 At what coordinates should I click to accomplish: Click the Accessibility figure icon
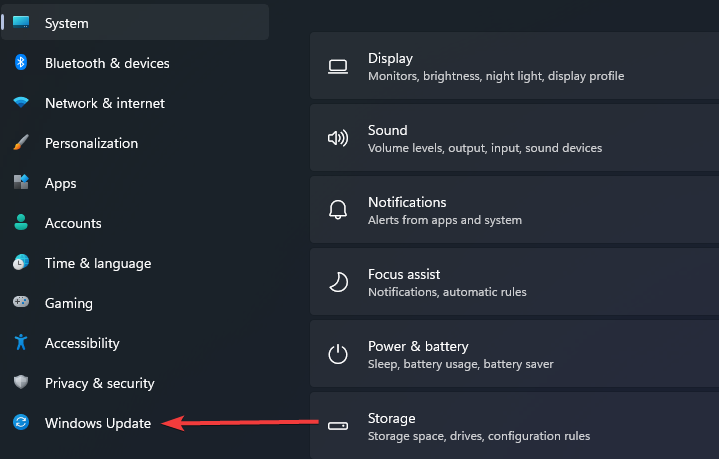coord(21,342)
